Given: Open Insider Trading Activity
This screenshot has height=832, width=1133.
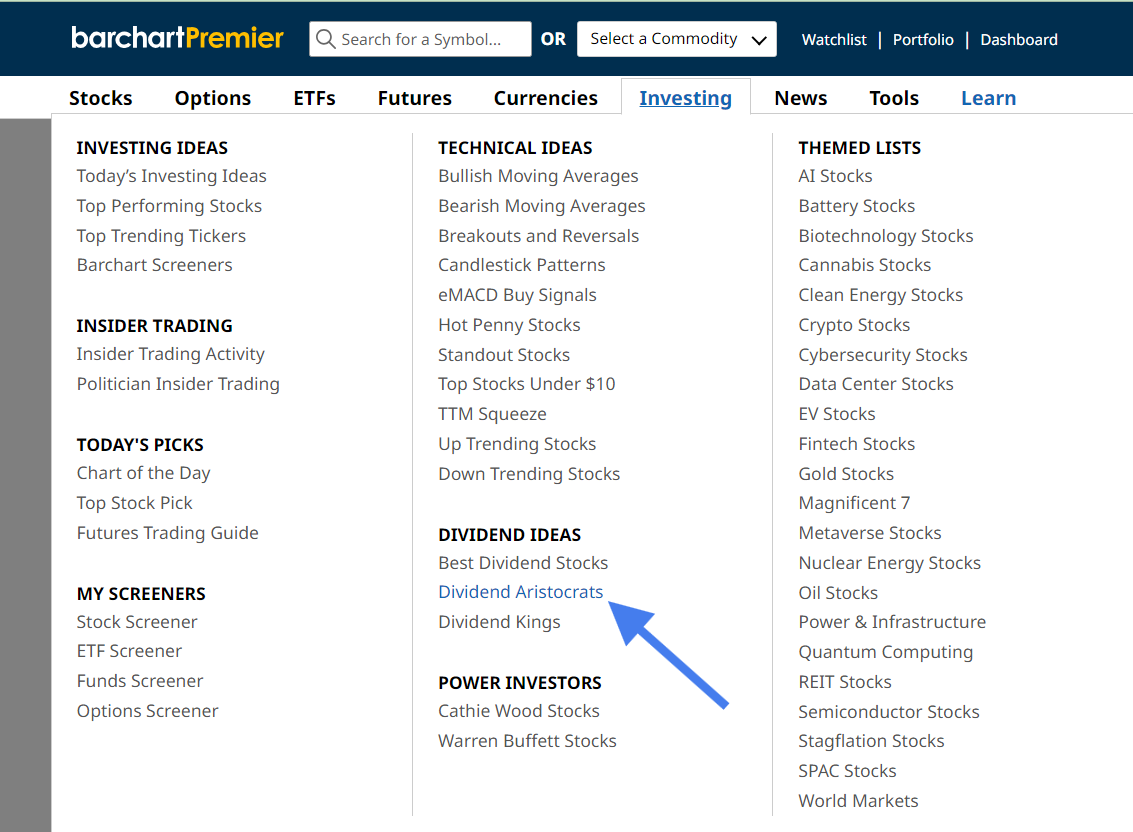Looking at the screenshot, I should pos(171,354).
